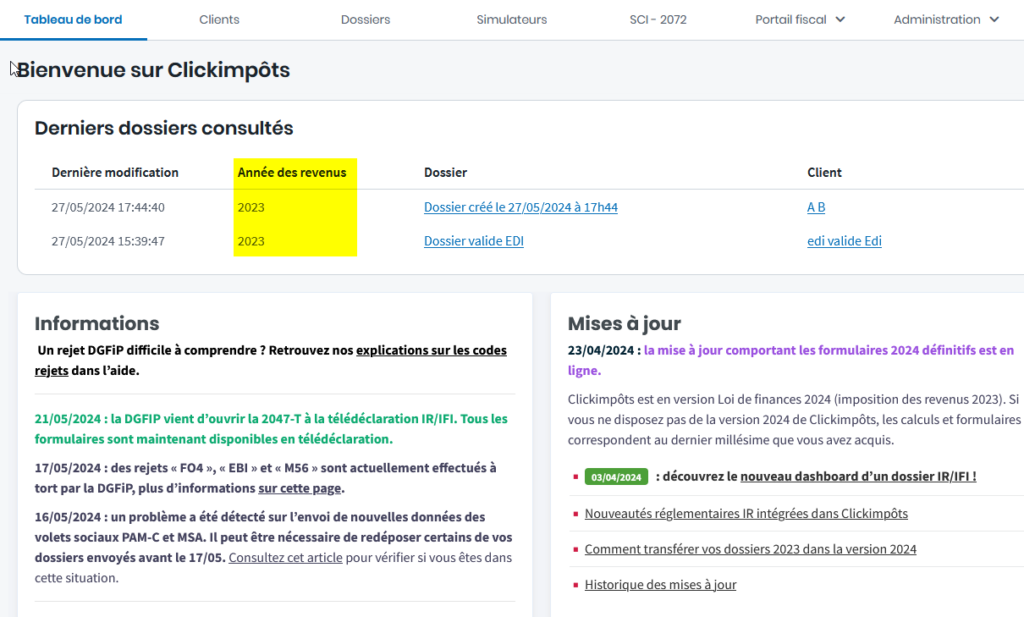Select the SCI - 2072 tab
1024x617 pixels.
657,19
